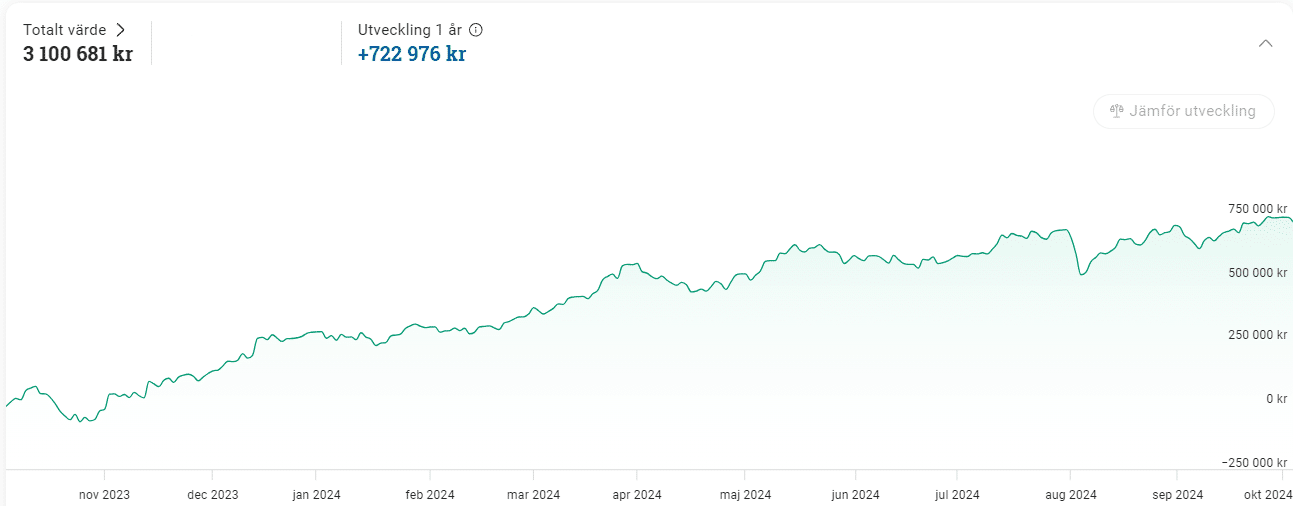Click the 750 000 kr axis label

(x=1257, y=208)
